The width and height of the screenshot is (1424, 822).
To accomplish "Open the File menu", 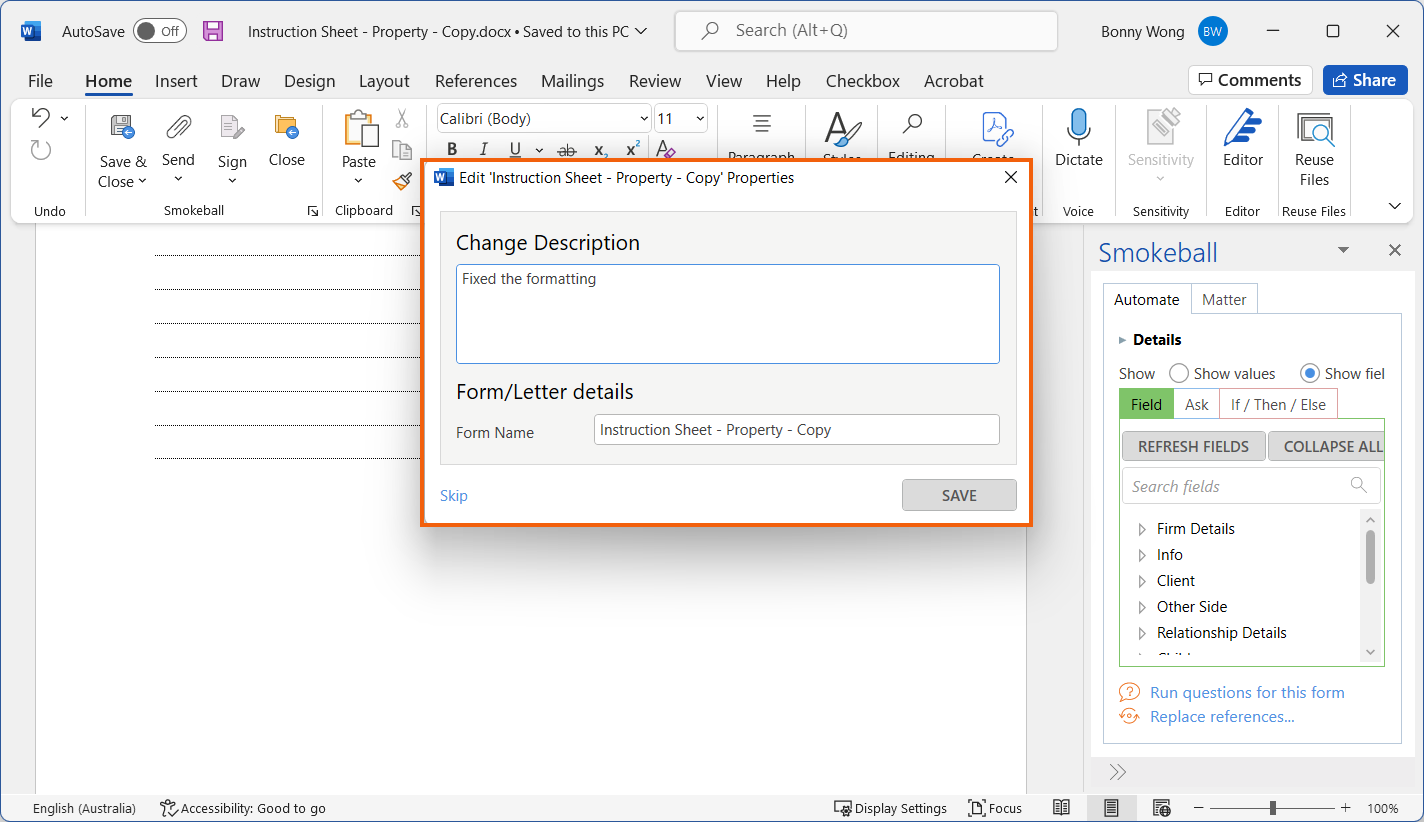I will click(40, 81).
